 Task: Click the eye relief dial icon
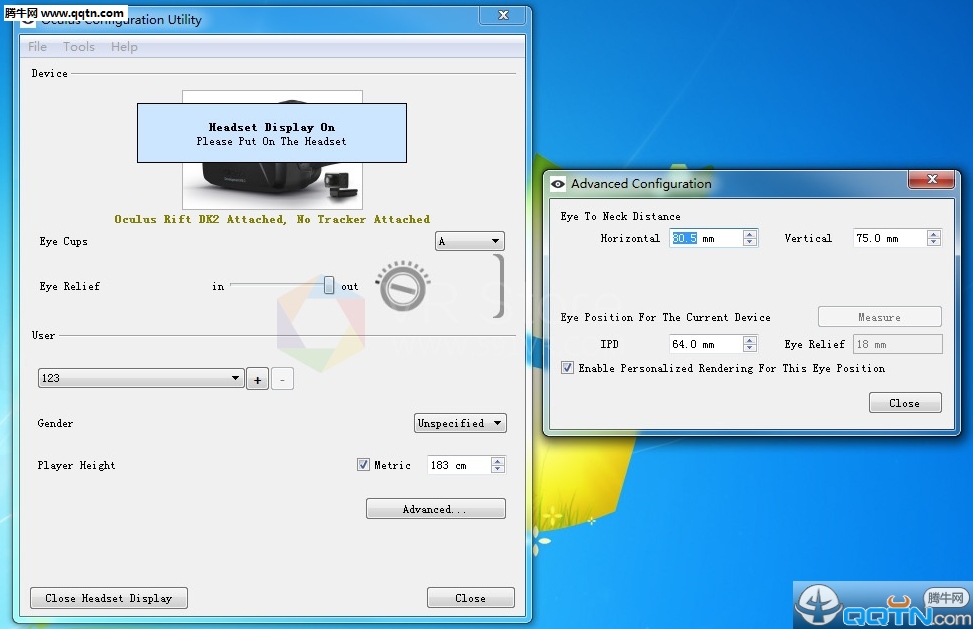click(x=402, y=286)
